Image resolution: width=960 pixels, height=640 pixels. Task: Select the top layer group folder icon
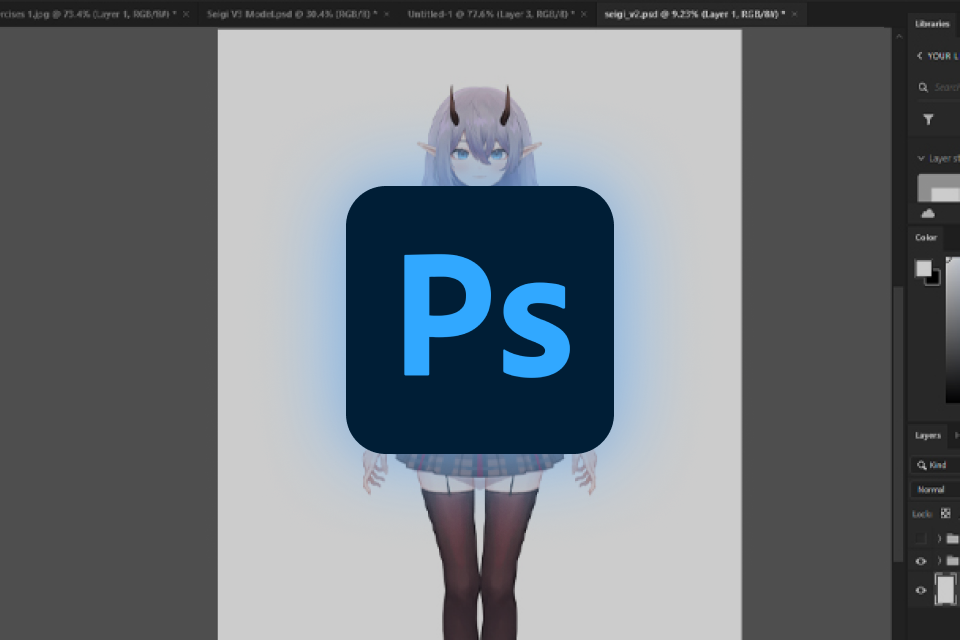coord(953,539)
